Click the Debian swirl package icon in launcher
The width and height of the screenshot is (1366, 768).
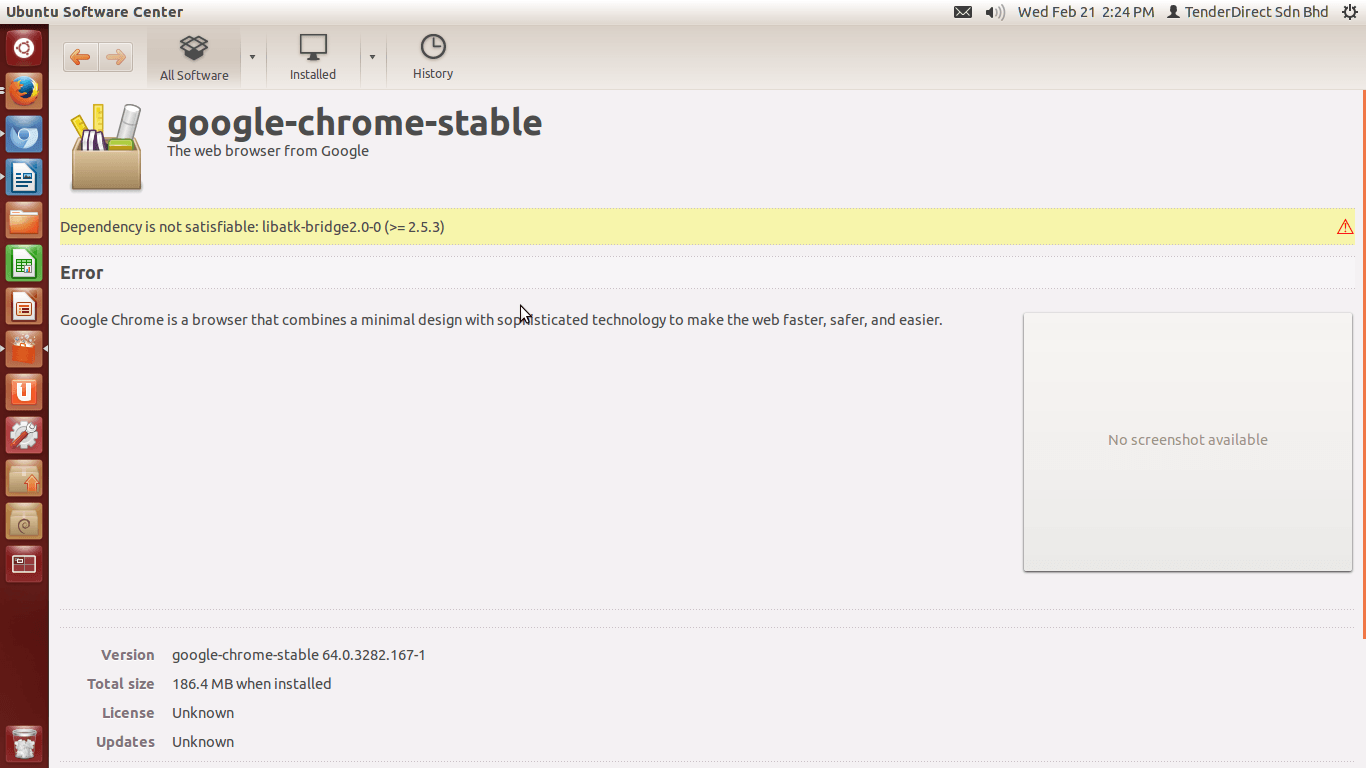pos(24,521)
